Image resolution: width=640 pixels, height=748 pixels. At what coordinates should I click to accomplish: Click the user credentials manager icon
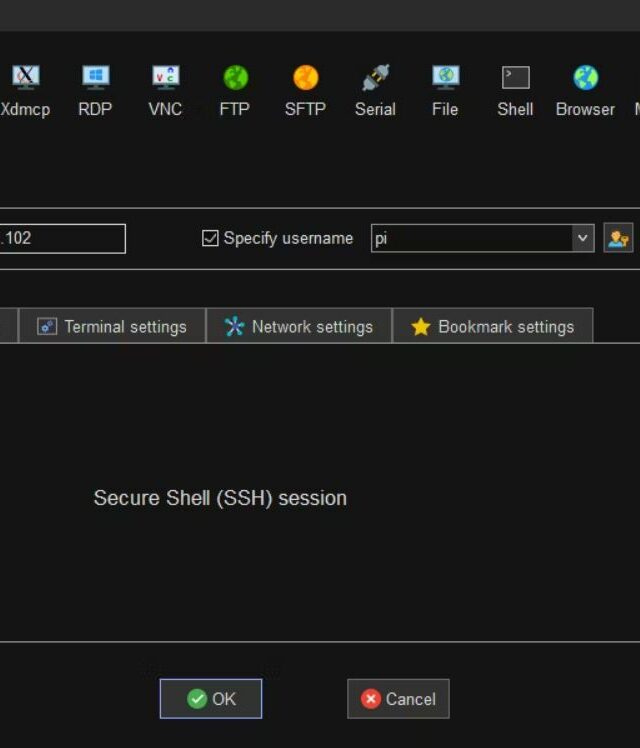618,238
